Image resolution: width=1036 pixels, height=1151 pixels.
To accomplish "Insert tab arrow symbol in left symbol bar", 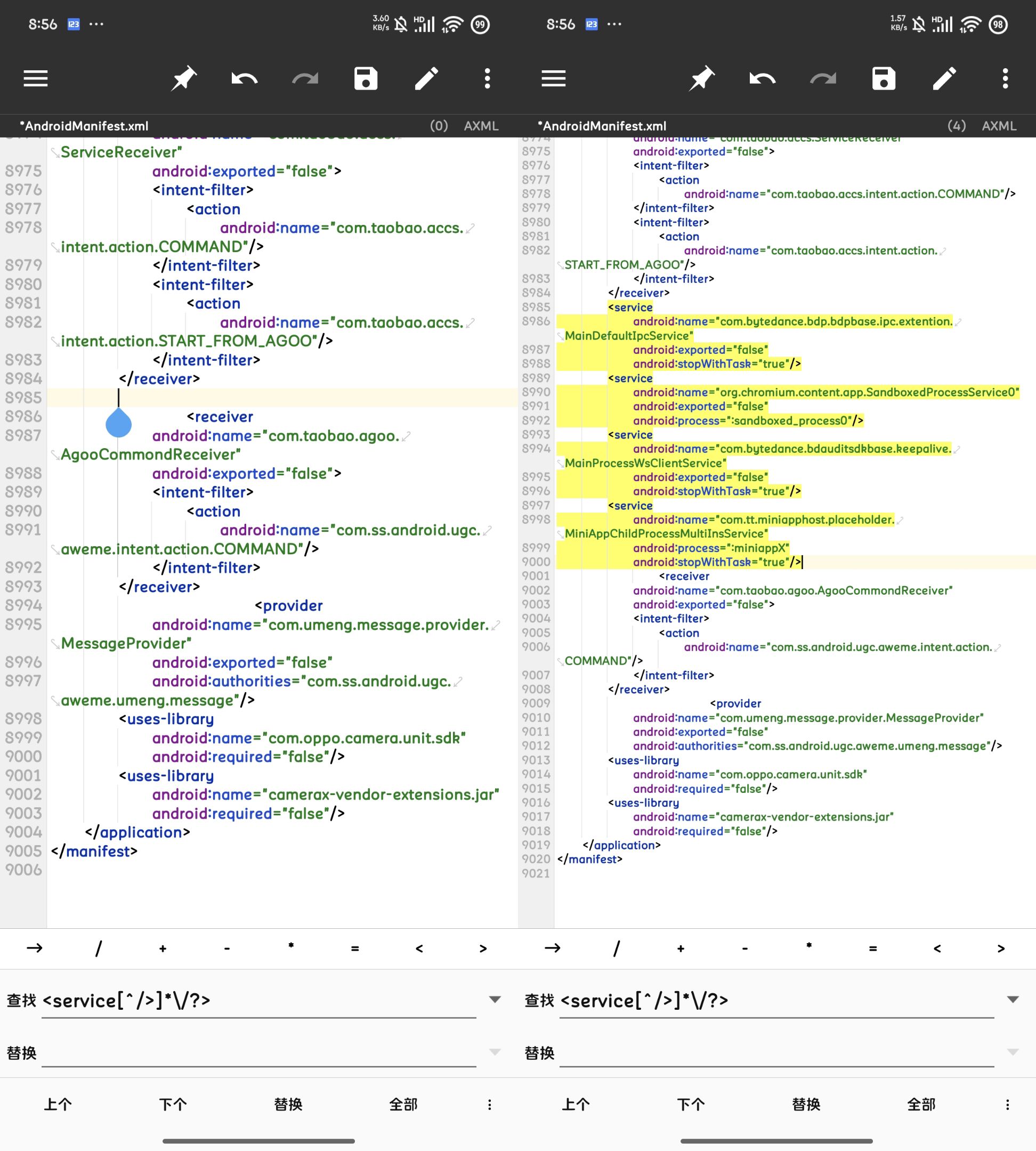I will click(34, 948).
